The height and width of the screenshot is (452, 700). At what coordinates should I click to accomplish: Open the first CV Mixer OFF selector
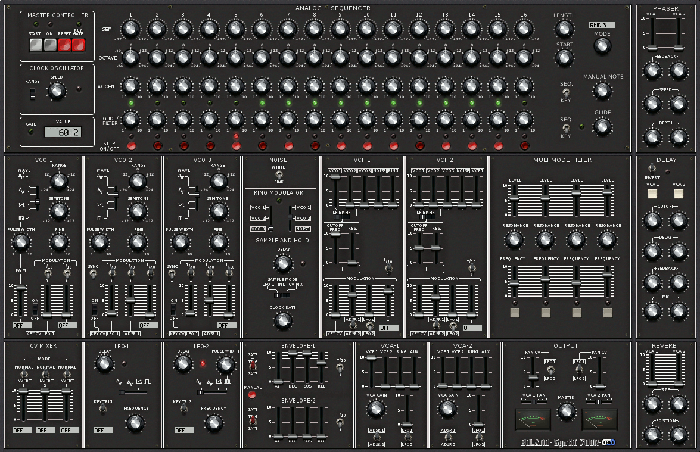pos(22,430)
